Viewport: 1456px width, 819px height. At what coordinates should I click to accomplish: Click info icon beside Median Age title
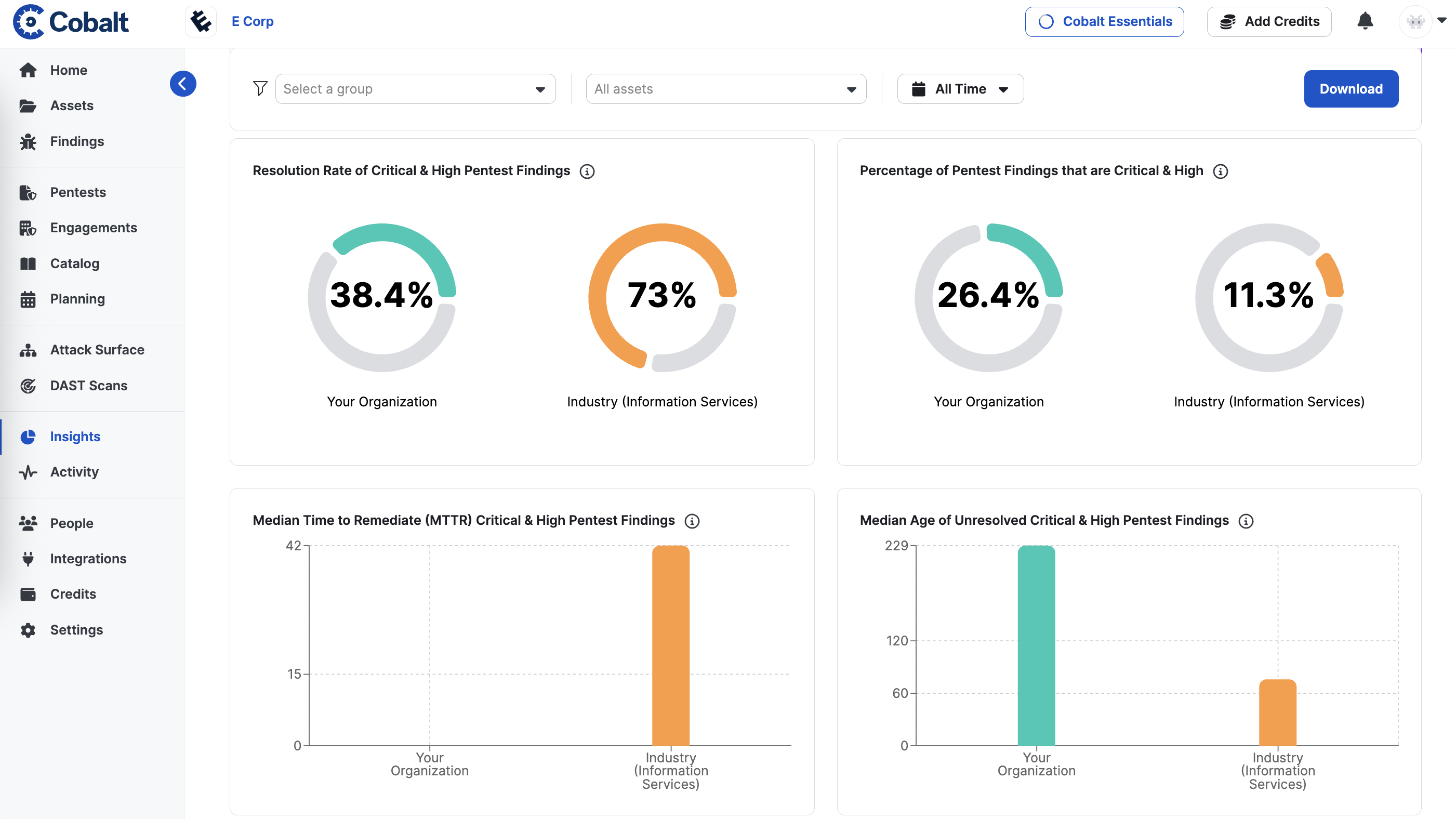[1246, 521]
